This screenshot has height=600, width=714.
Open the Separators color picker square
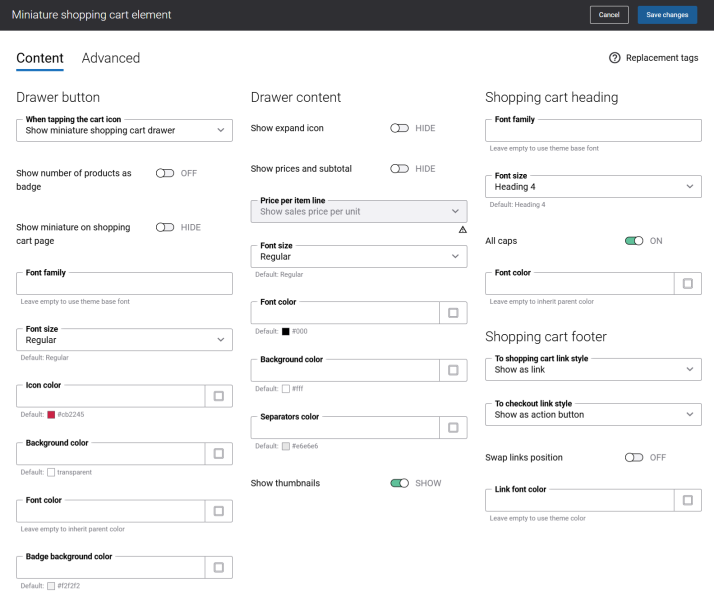coord(453,428)
